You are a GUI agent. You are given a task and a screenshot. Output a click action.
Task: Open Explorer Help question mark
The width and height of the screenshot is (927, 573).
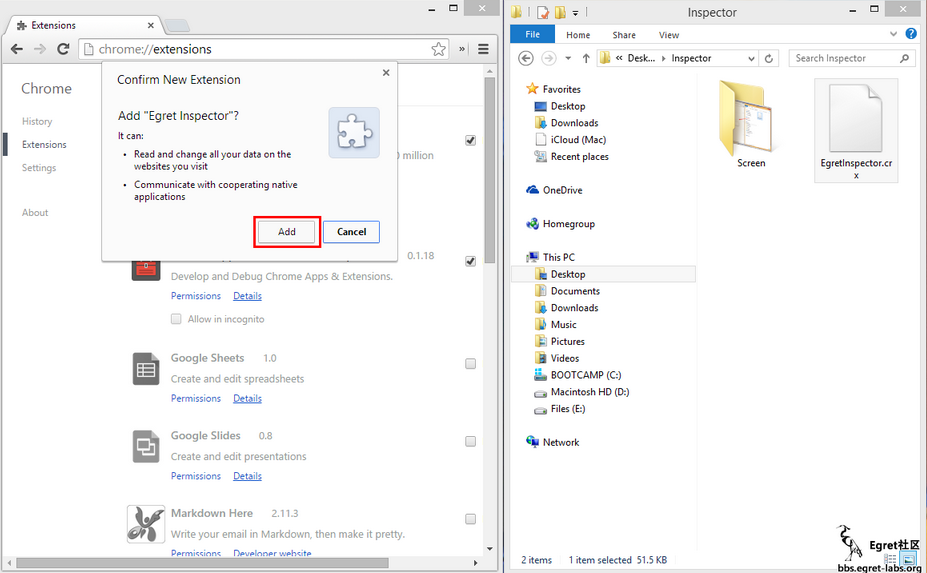coord(911,34)
